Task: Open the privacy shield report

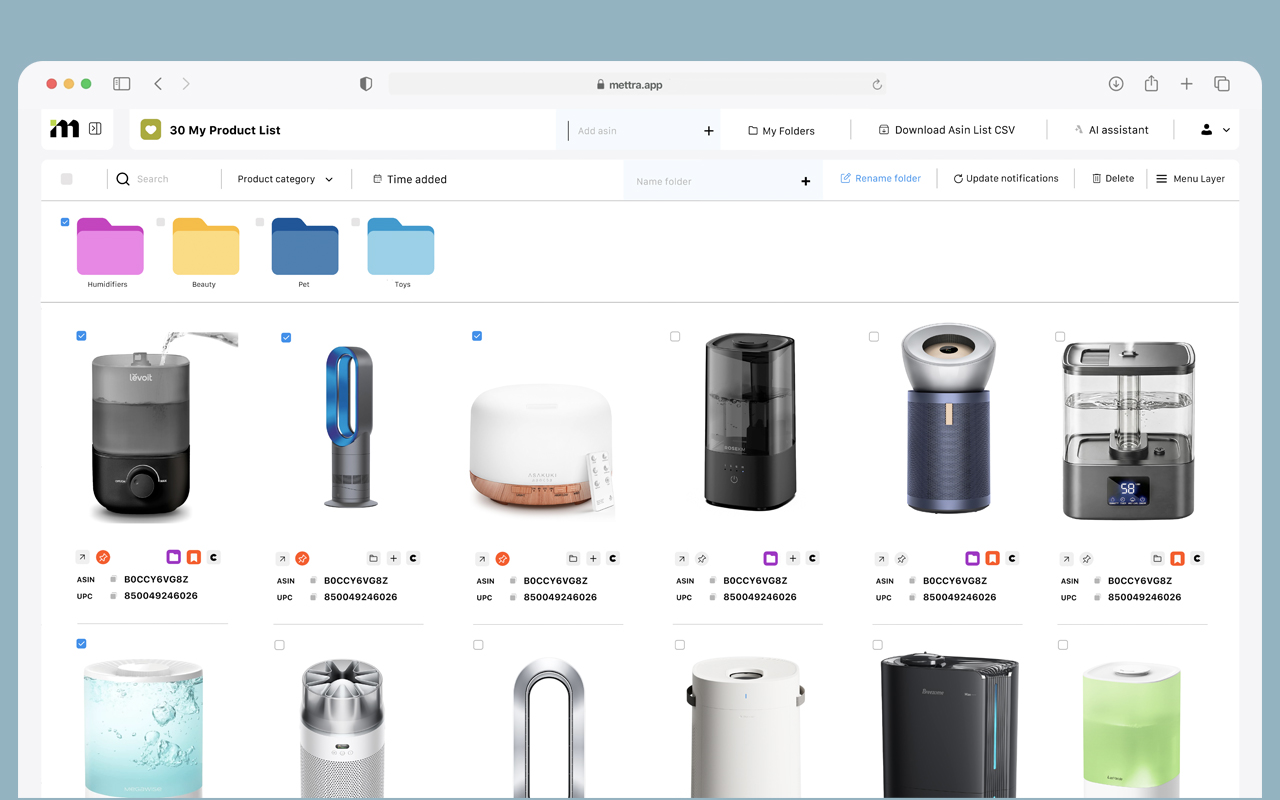Action: point(366,84)
